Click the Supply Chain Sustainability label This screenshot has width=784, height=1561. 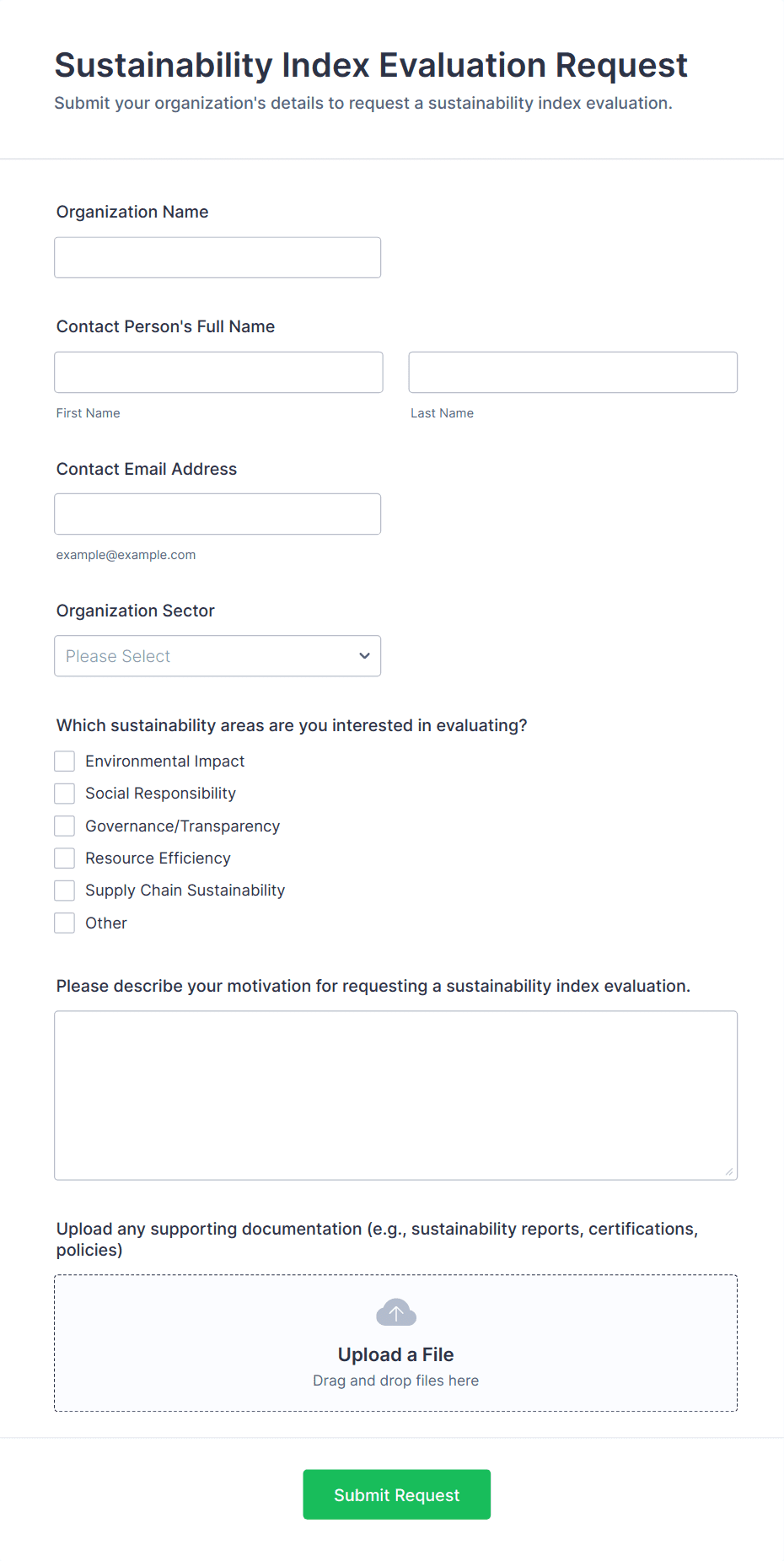tap(185, 891)
